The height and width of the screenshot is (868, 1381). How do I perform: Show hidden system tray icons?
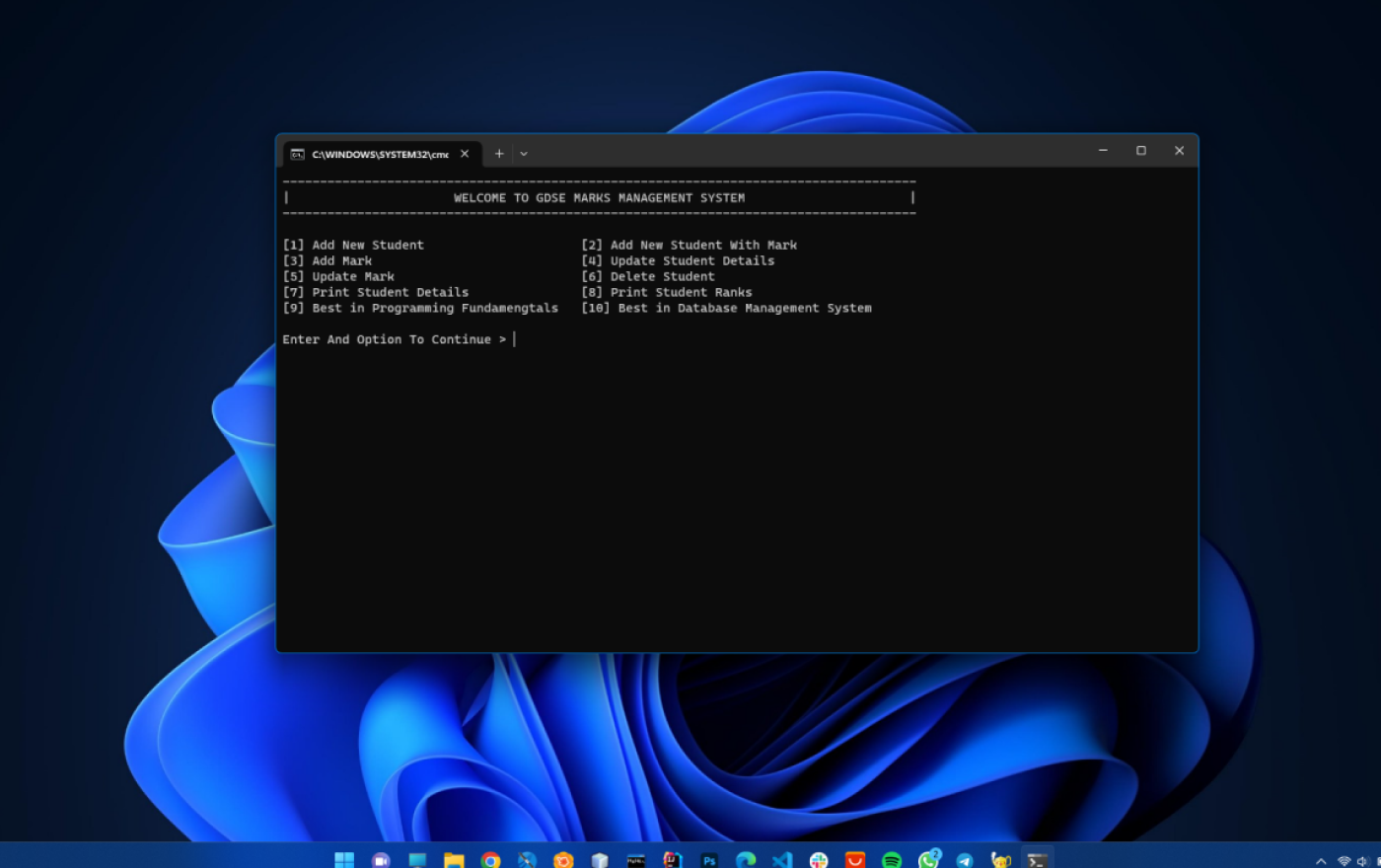point(1321,861)
